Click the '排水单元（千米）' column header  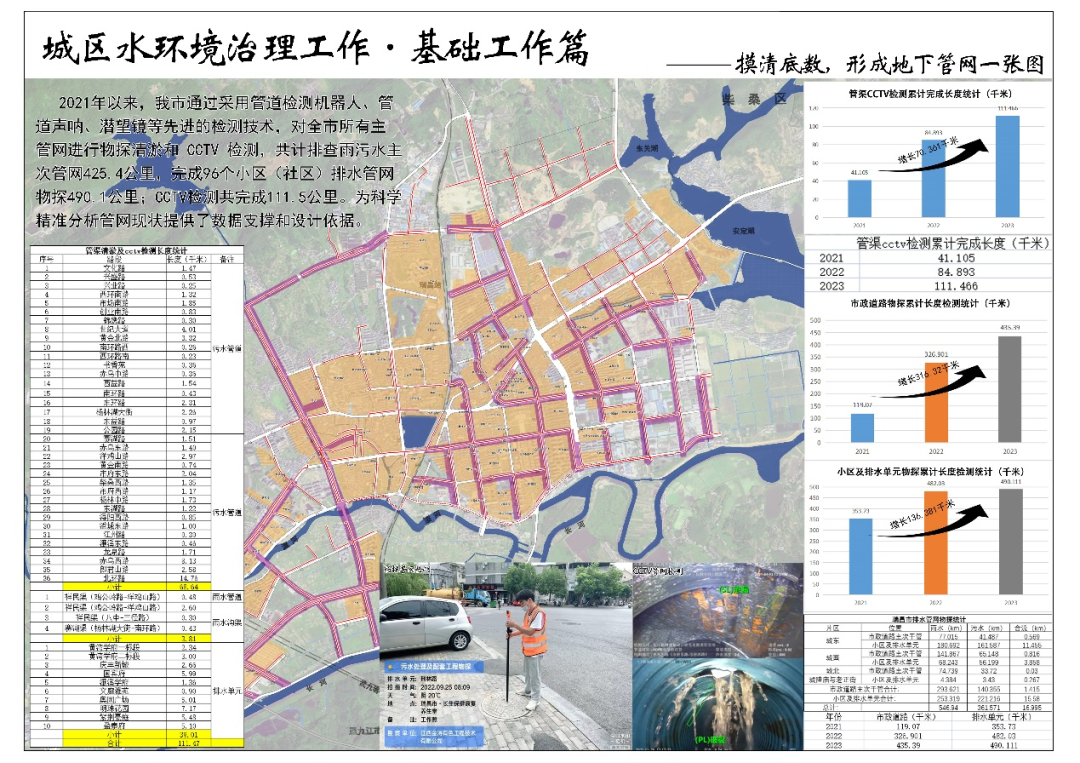pos(1002,717)
